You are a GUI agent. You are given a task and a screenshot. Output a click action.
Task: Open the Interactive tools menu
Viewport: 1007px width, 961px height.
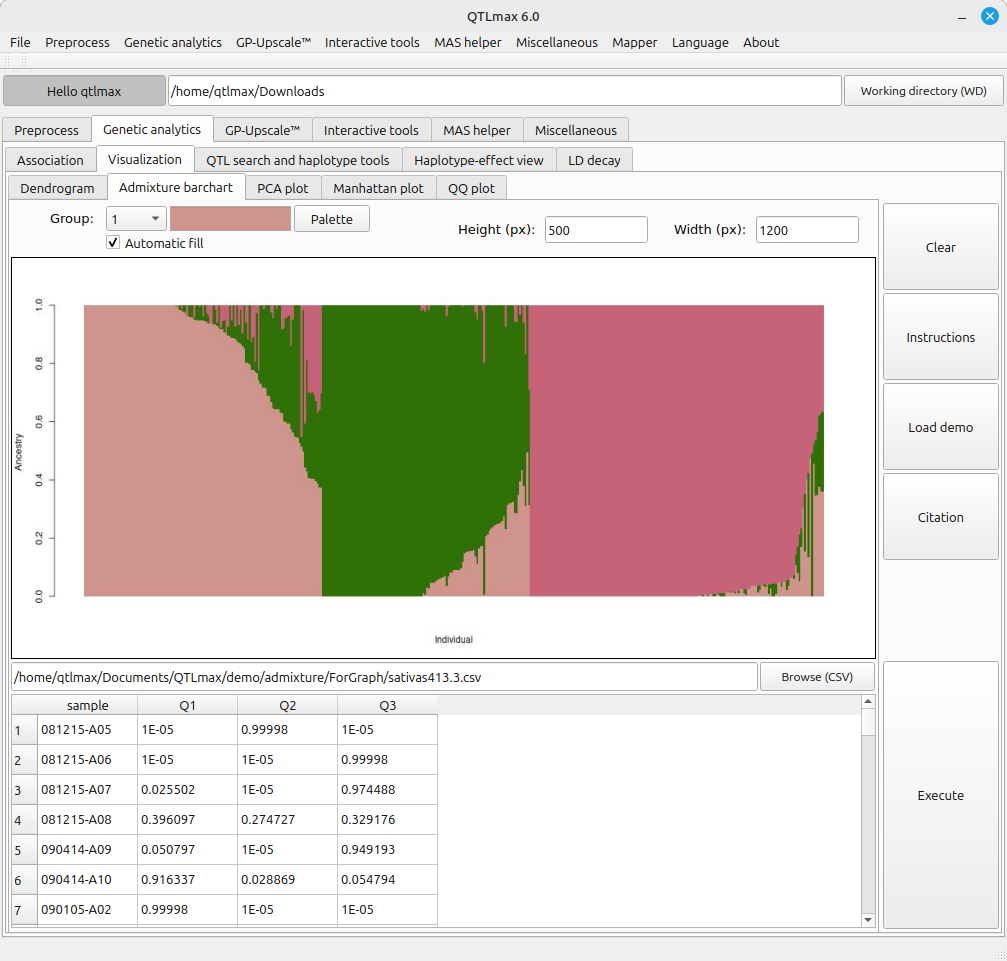pyautogui.click(x=372, y=42)
